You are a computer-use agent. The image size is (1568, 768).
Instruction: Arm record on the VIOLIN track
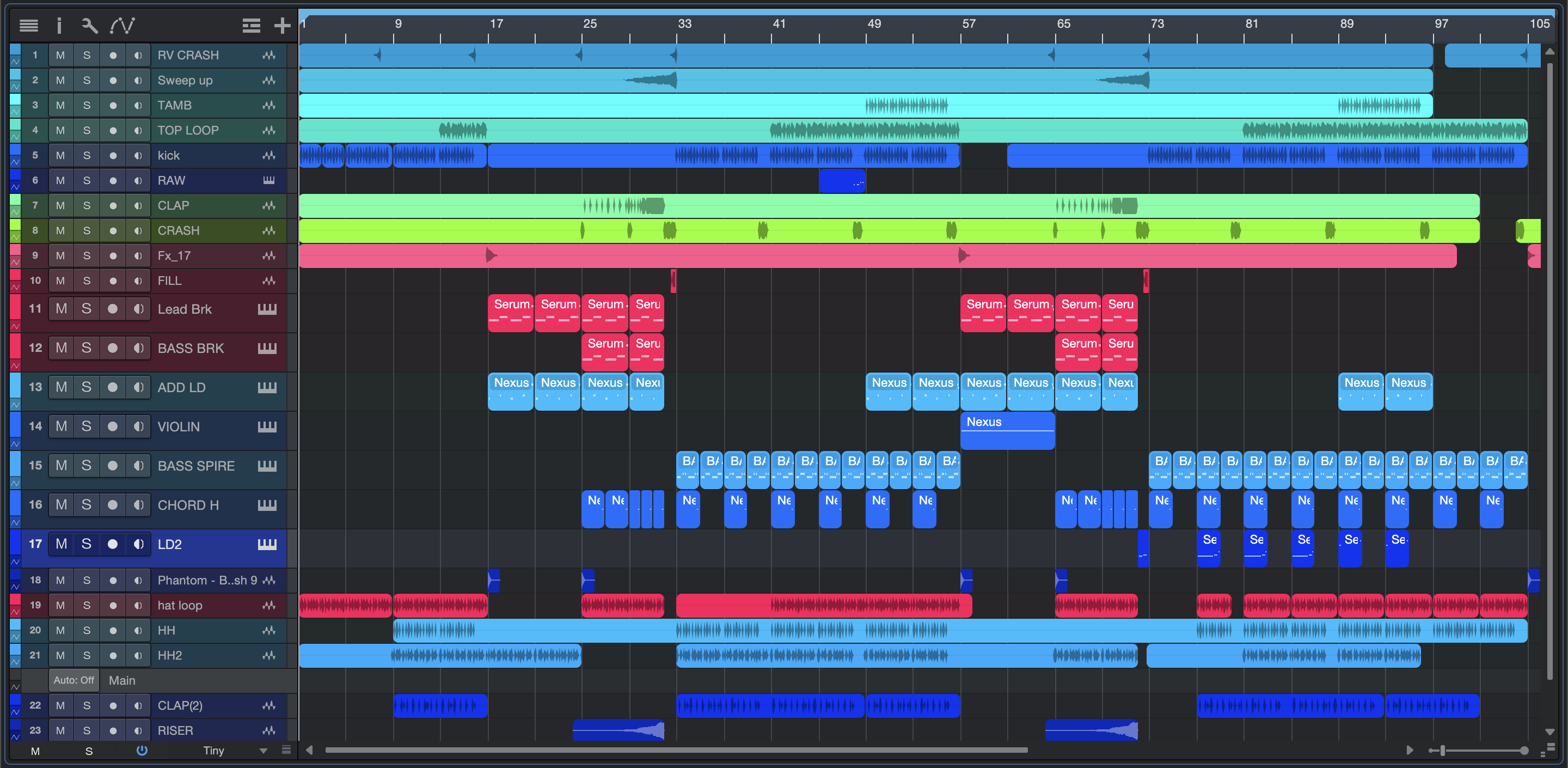point(113,426)
